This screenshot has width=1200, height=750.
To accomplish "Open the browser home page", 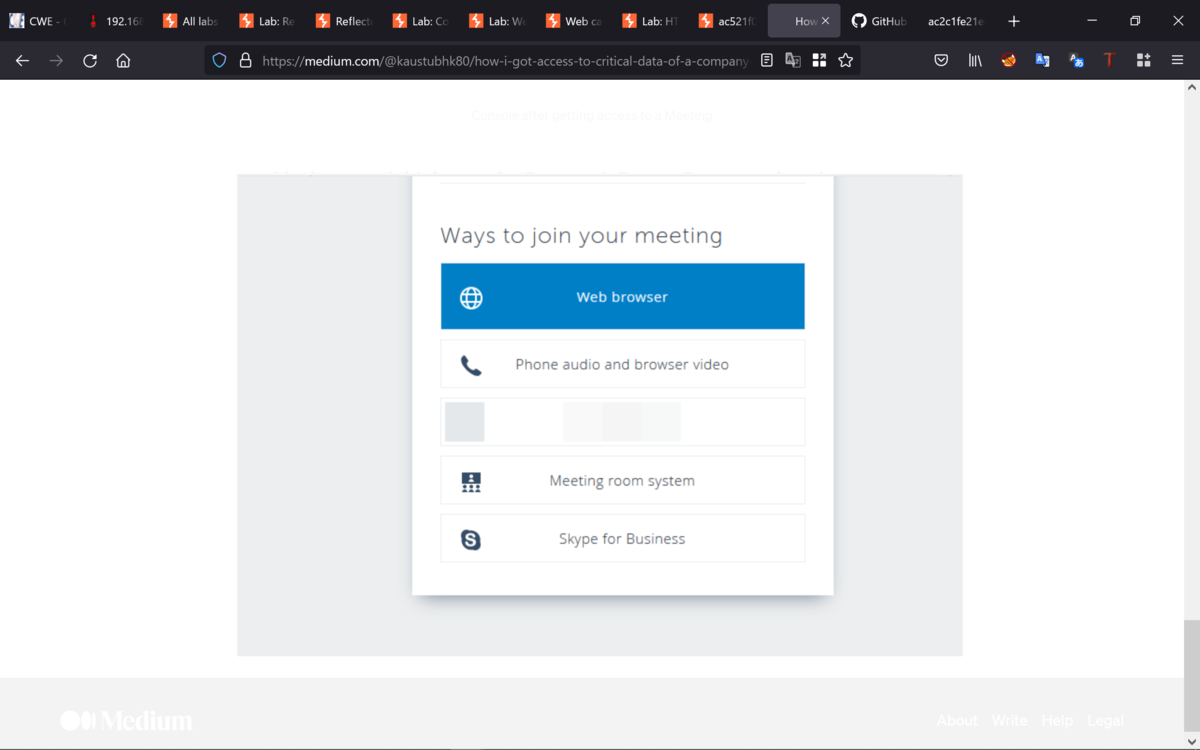I will point(123,60).
